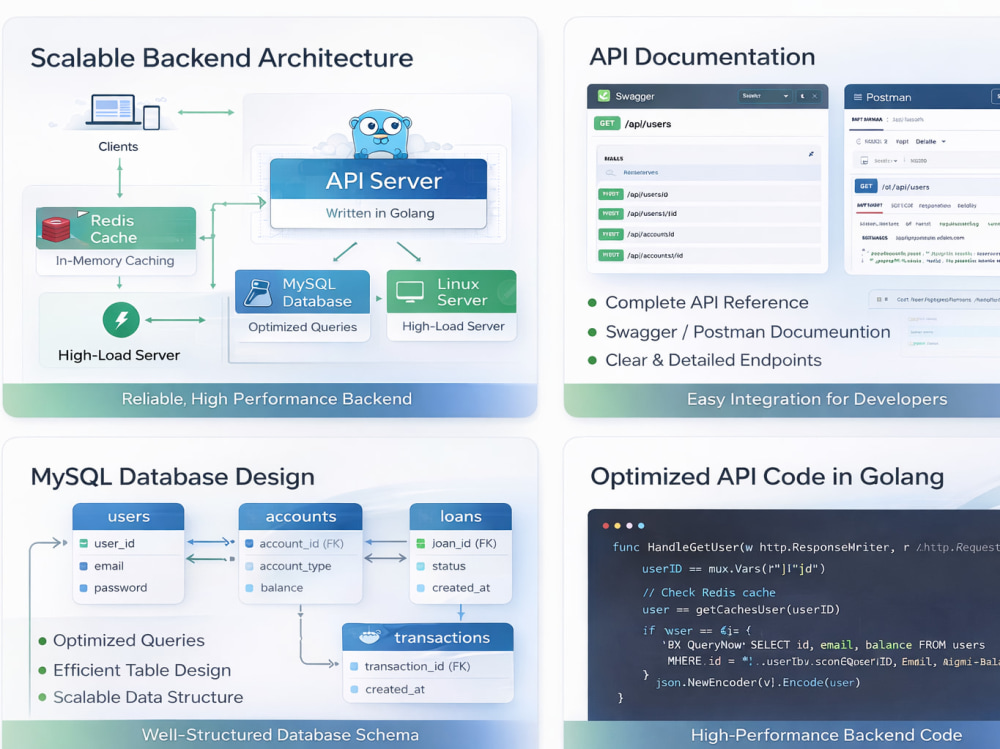Click the green Swagger logo icon
Screen dimensions: 1000x749
click(603, 96)
